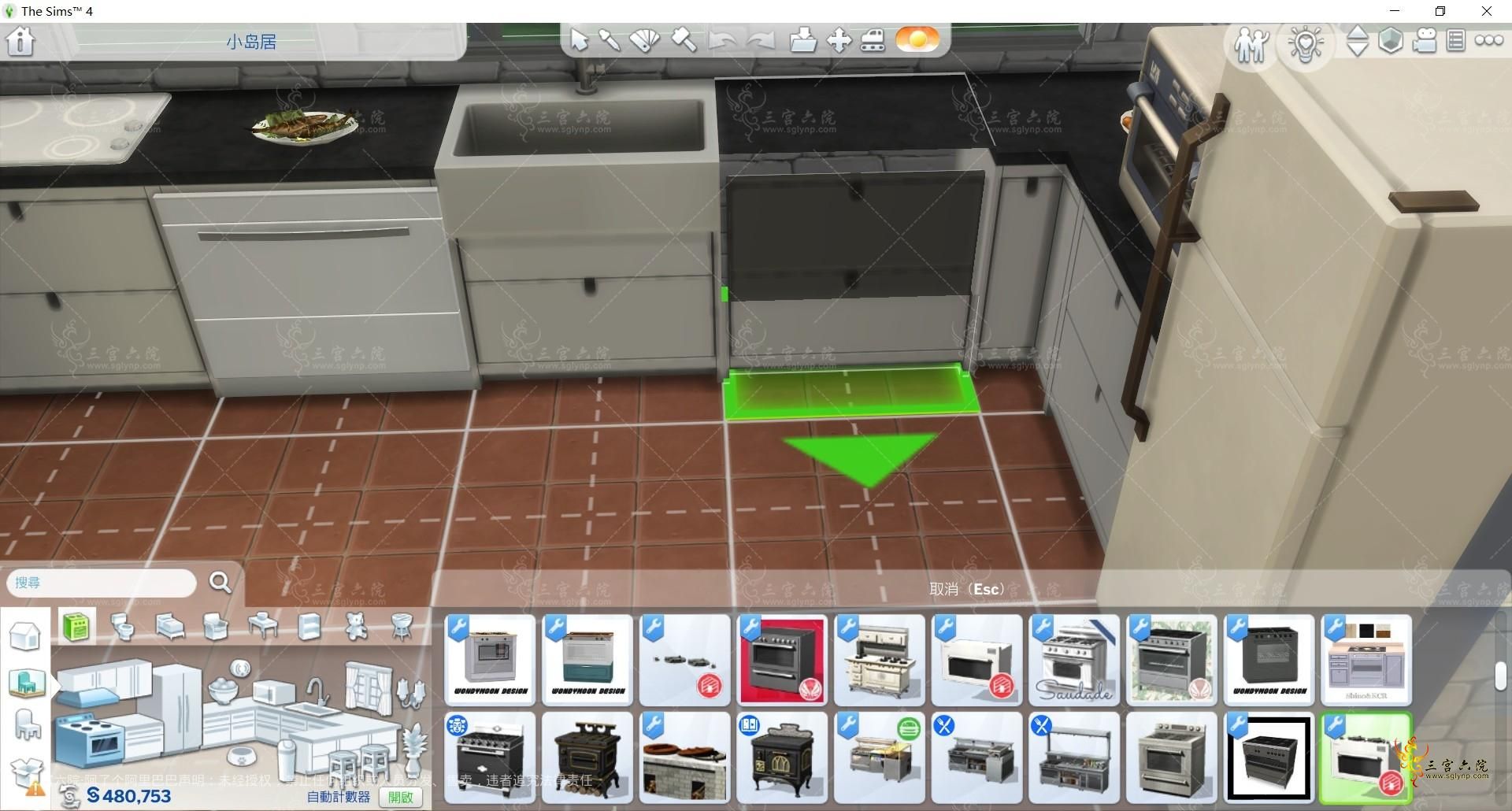This screenshot has width=1512, height=811.
Task: Select the brick oven thumbnail
Action: [x=684, y=757]
